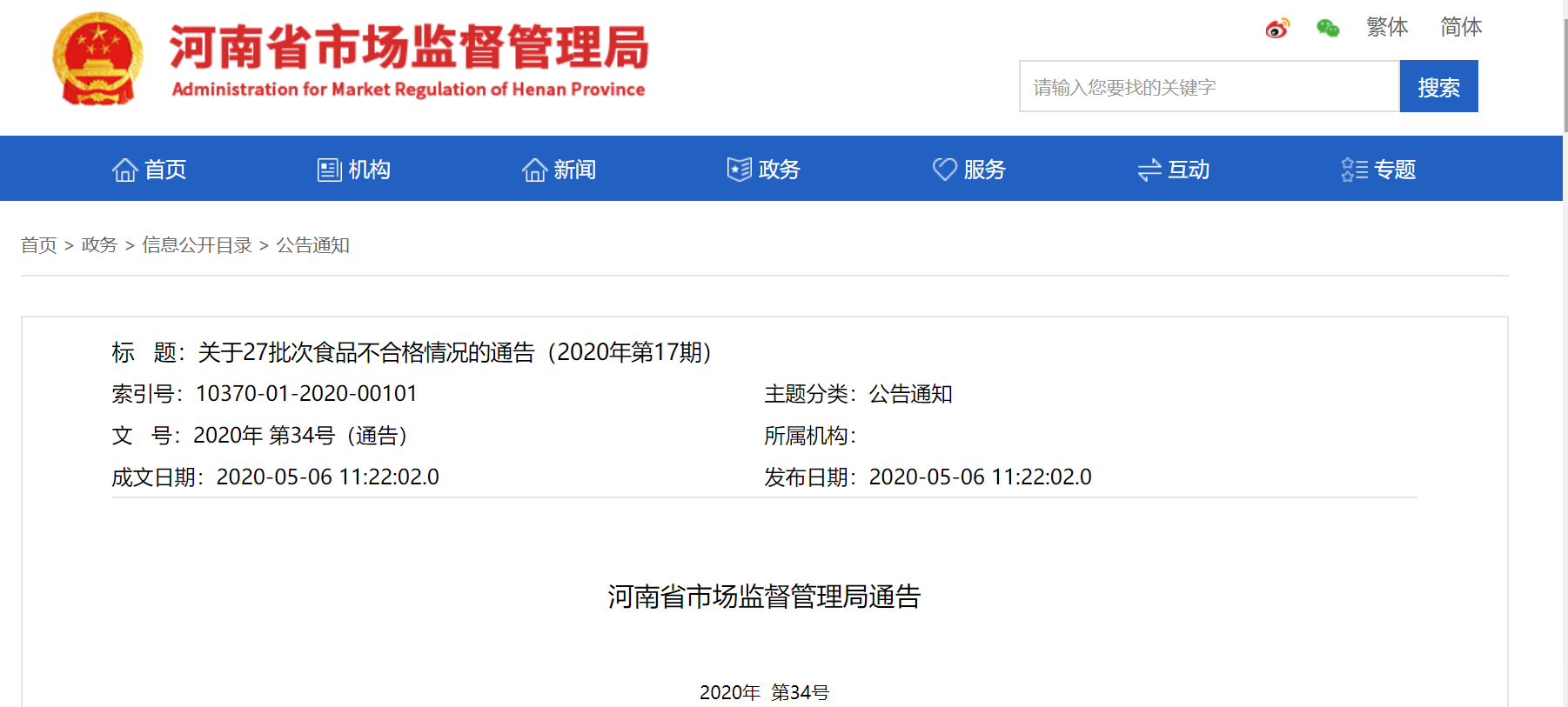Screen dimensions: 1568x707
Task: Go to 政务 in the breadcrumb
Action: [99, 245]
